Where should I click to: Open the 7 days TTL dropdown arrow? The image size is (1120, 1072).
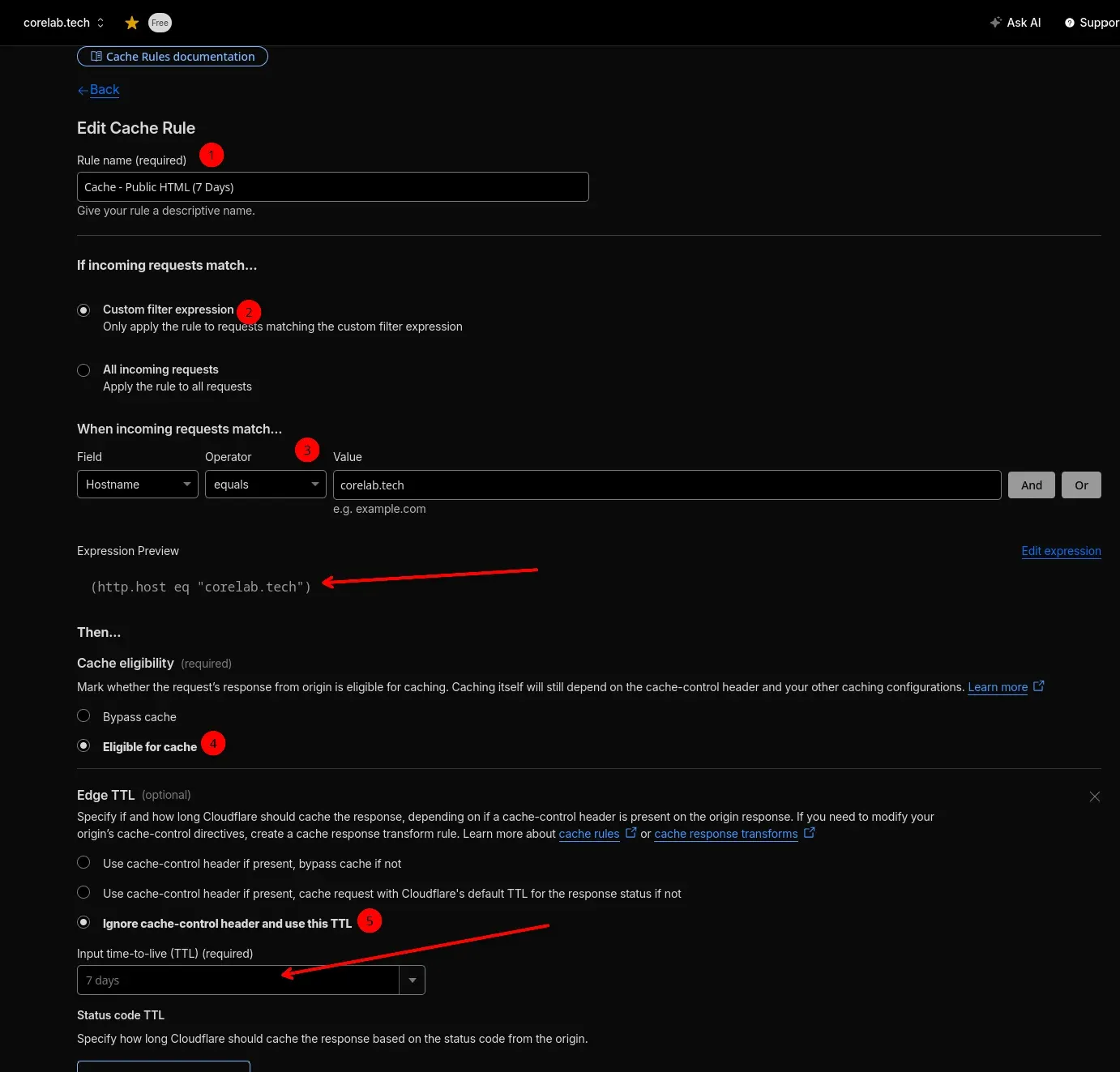[x=413, y=980]
